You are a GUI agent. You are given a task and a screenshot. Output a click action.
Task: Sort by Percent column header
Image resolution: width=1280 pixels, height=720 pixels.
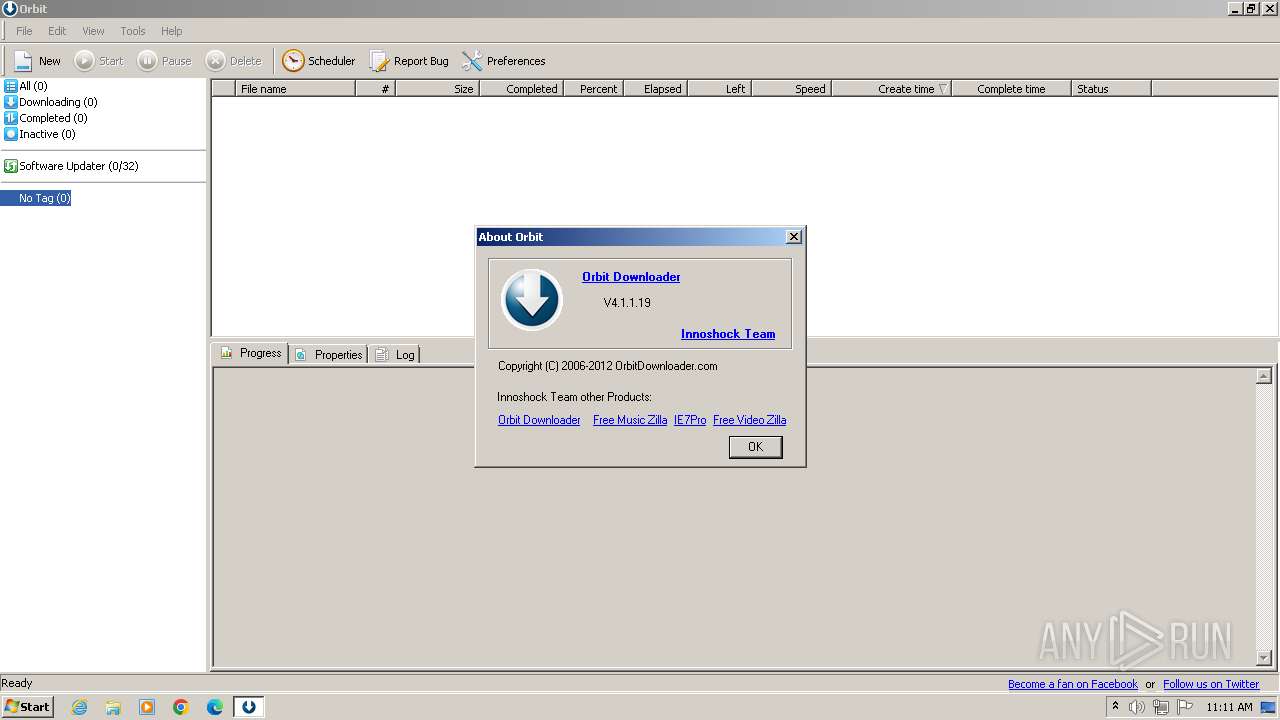(594, 89)
